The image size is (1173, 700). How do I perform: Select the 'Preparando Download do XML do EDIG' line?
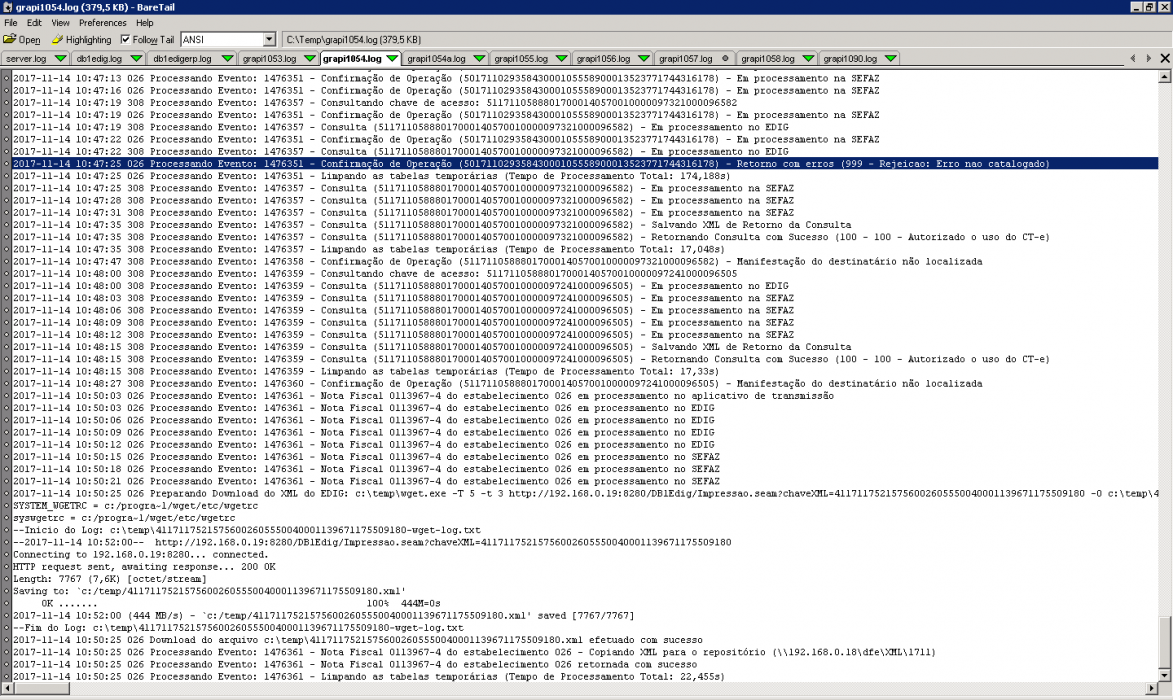click(585, 494)
